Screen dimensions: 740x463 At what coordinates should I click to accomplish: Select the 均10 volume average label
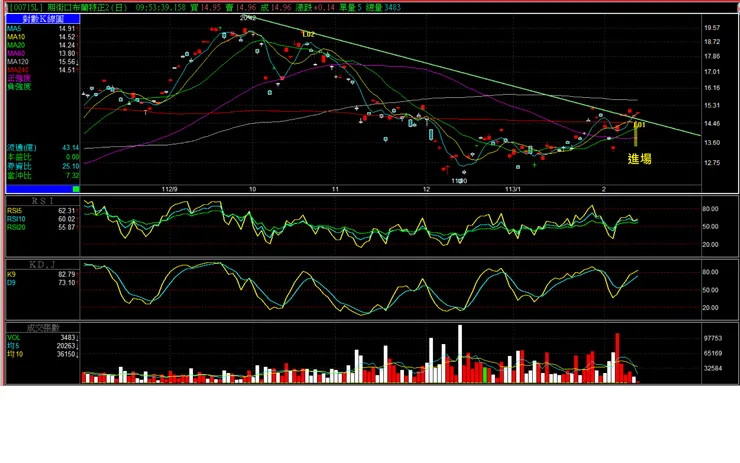pyautogui.click(x=15, y=354)
